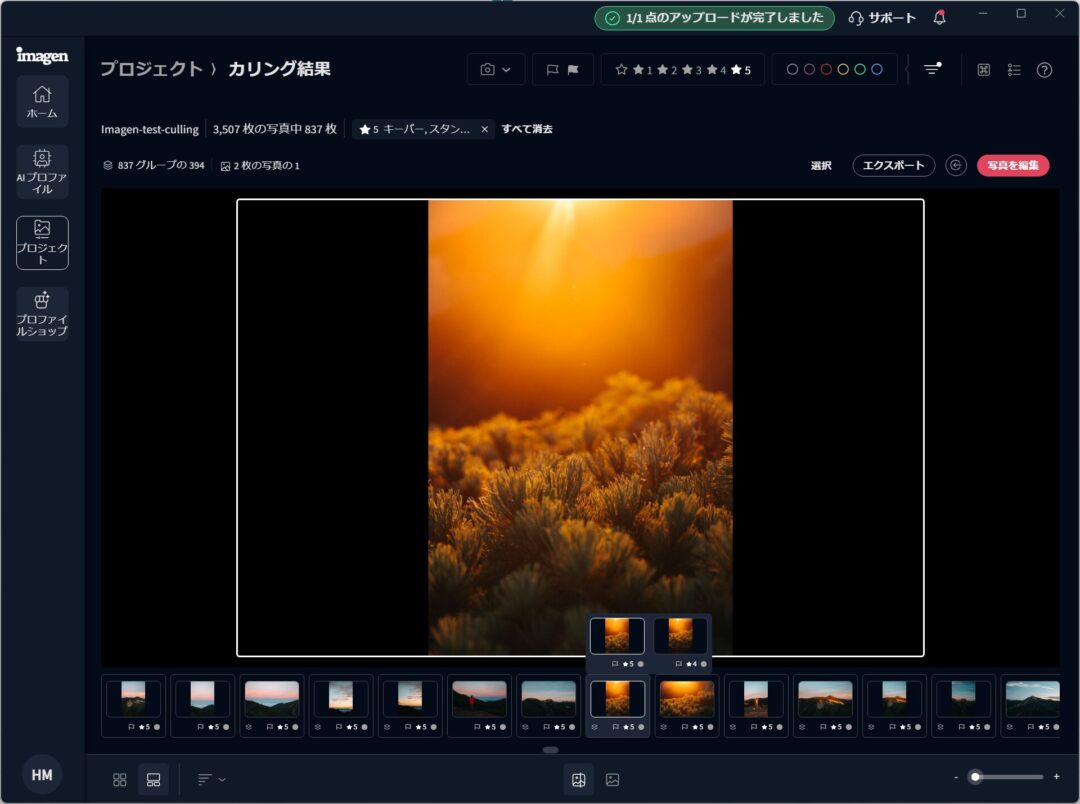The width and height of the screenshot is (1080, 804).
Task: Open the sort order dropdown
Action: click(x=211, y=779)
